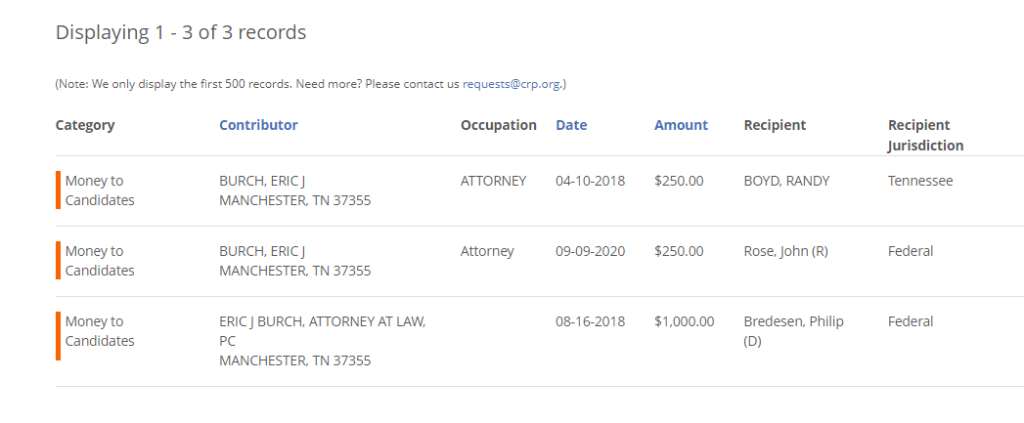Click the Recipient column header
1024x423 pixels.
775,125
